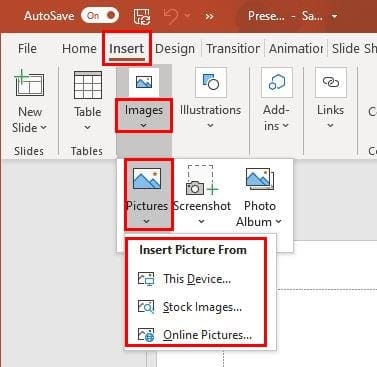Click the New Slide icon
This screenshot has width=377, height=367.
click(x=29, y=83)
